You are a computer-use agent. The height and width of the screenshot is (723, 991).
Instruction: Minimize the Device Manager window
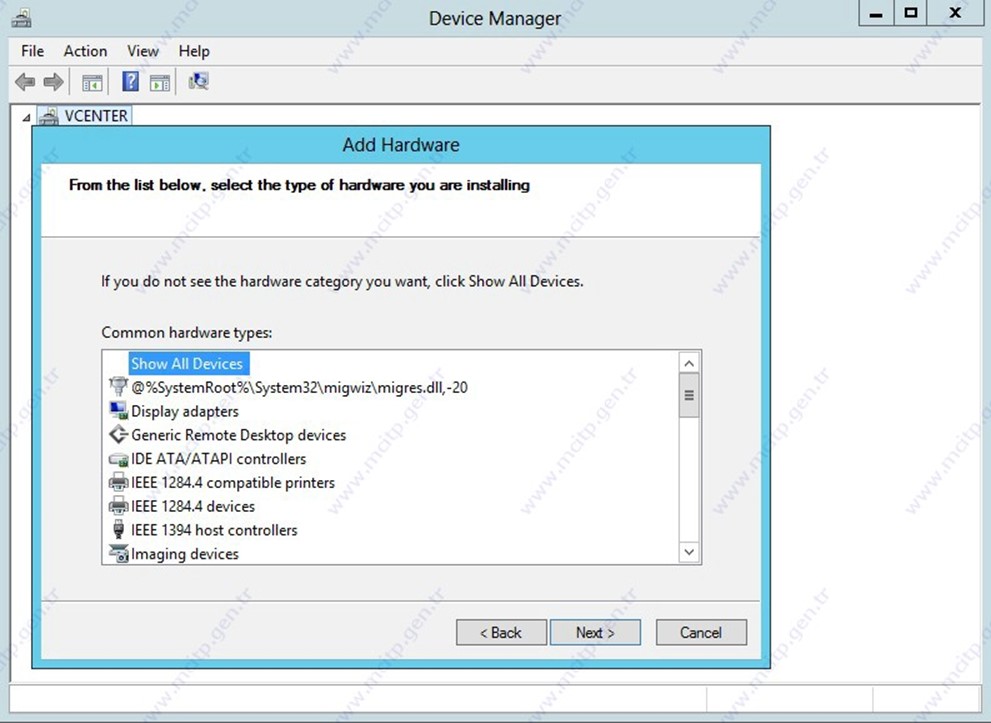point(876,13)
